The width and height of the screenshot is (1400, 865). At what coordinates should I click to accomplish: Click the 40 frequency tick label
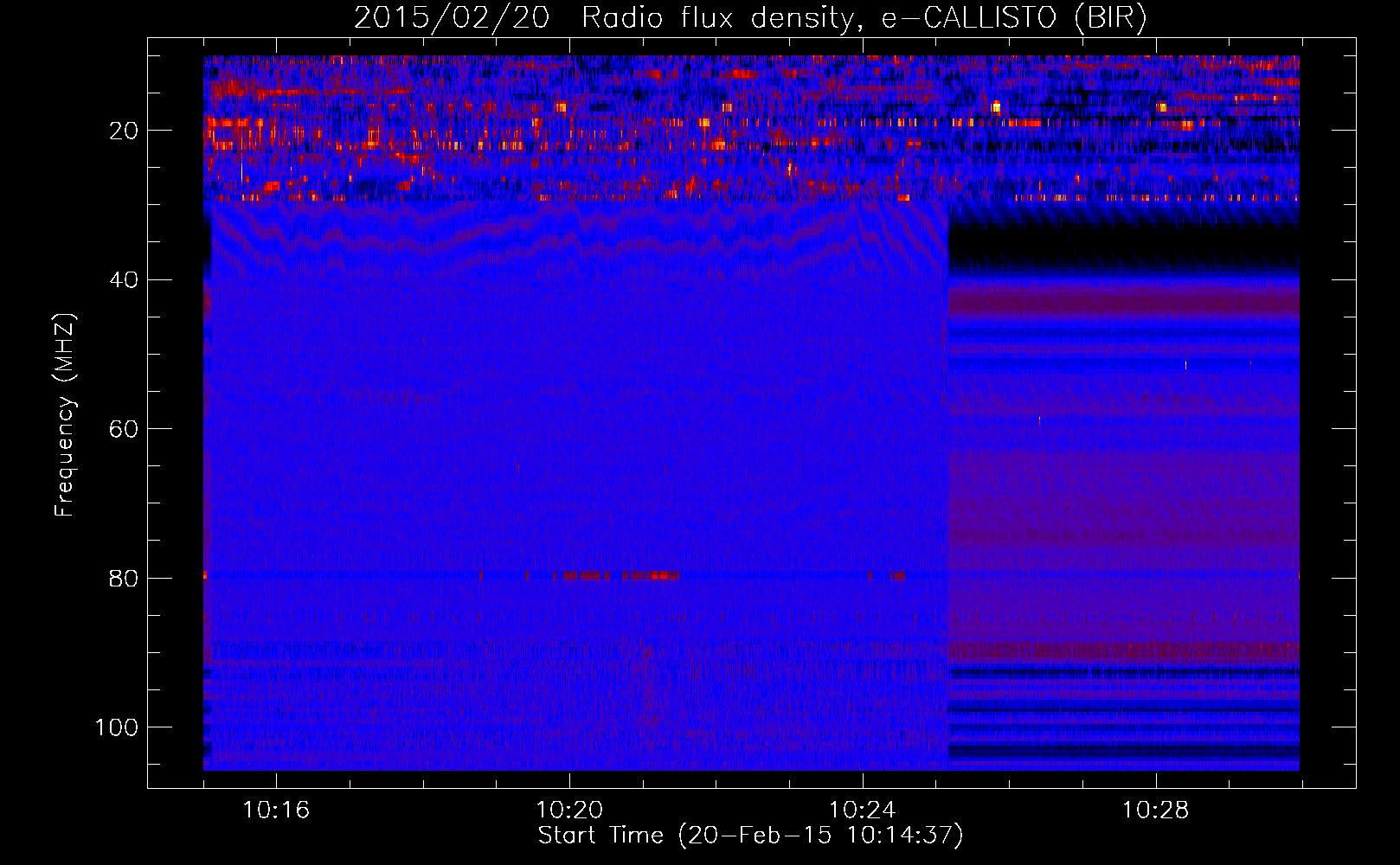(x=124, y=280)
